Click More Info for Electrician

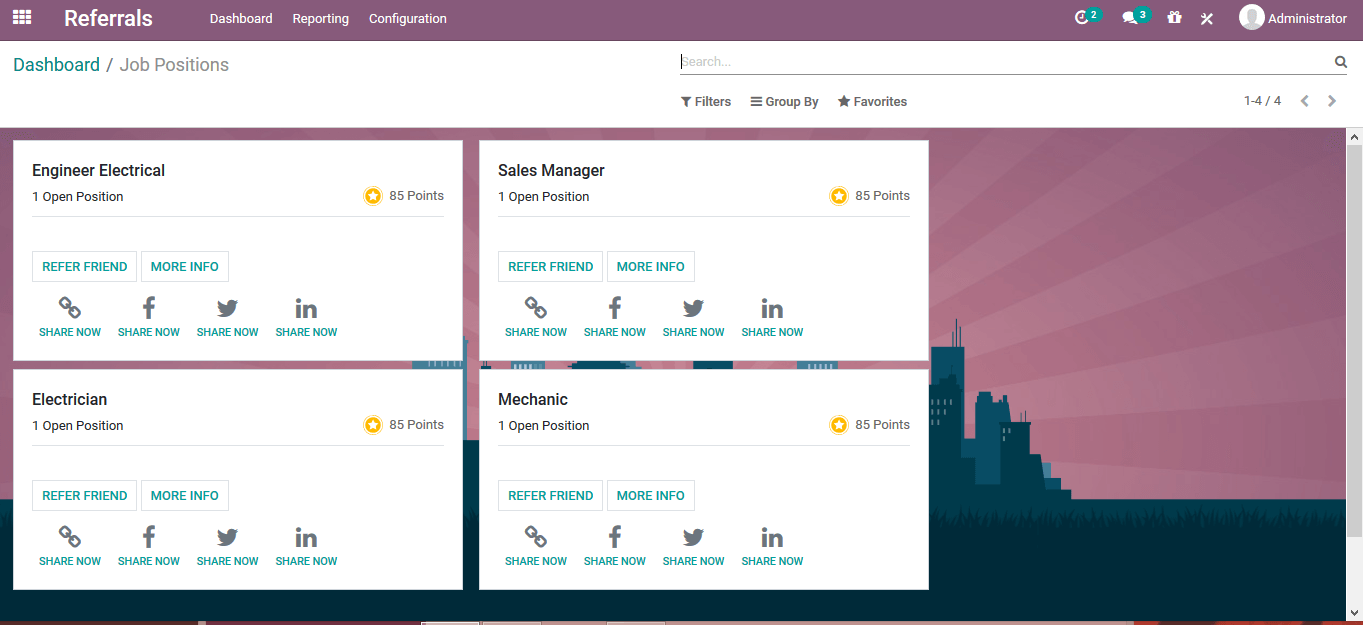(185, 496)
